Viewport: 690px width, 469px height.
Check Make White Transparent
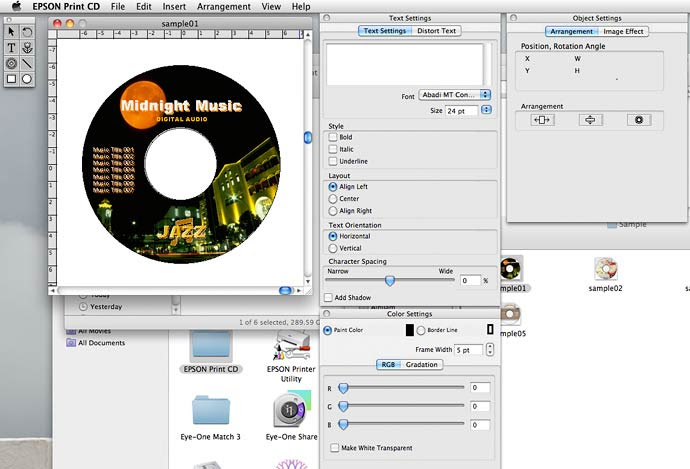point(334,448)
